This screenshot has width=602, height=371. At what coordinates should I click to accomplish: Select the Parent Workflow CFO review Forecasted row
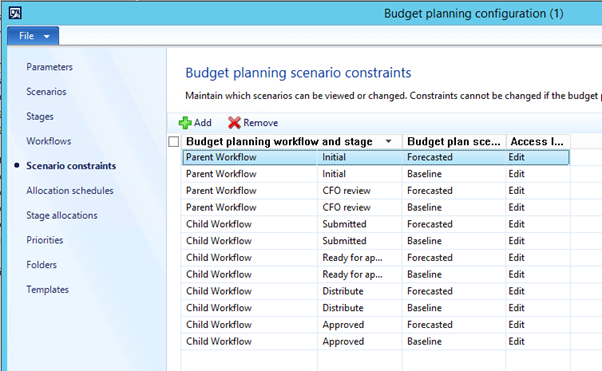pos(376,190)
